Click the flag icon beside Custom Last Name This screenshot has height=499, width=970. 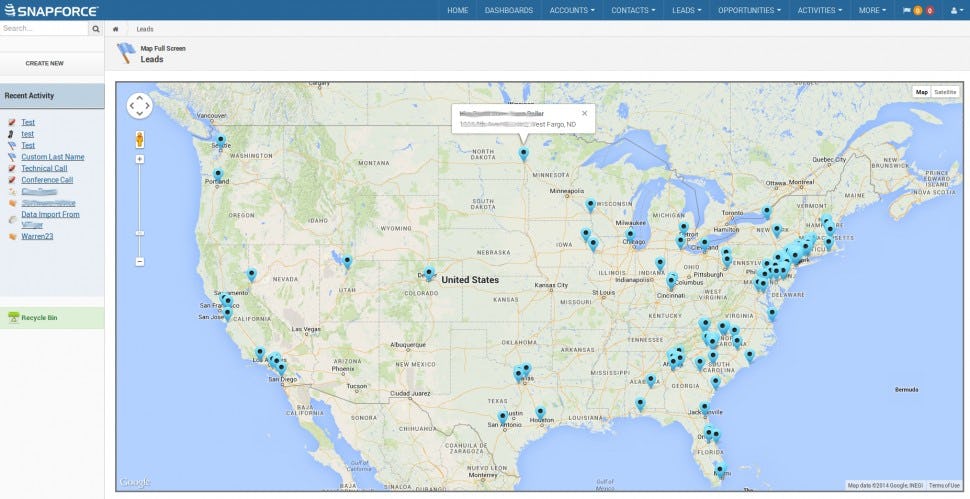[12, 157]
